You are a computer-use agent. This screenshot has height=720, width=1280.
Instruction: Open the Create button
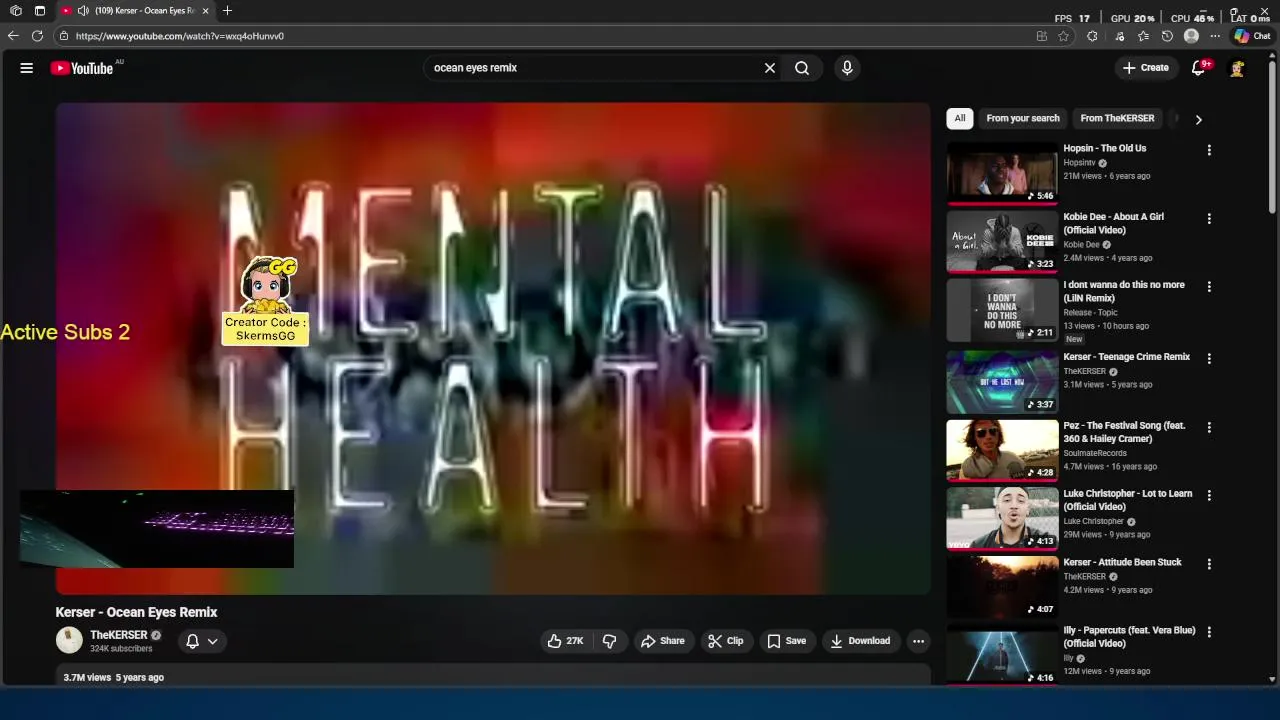[1145, 68]
